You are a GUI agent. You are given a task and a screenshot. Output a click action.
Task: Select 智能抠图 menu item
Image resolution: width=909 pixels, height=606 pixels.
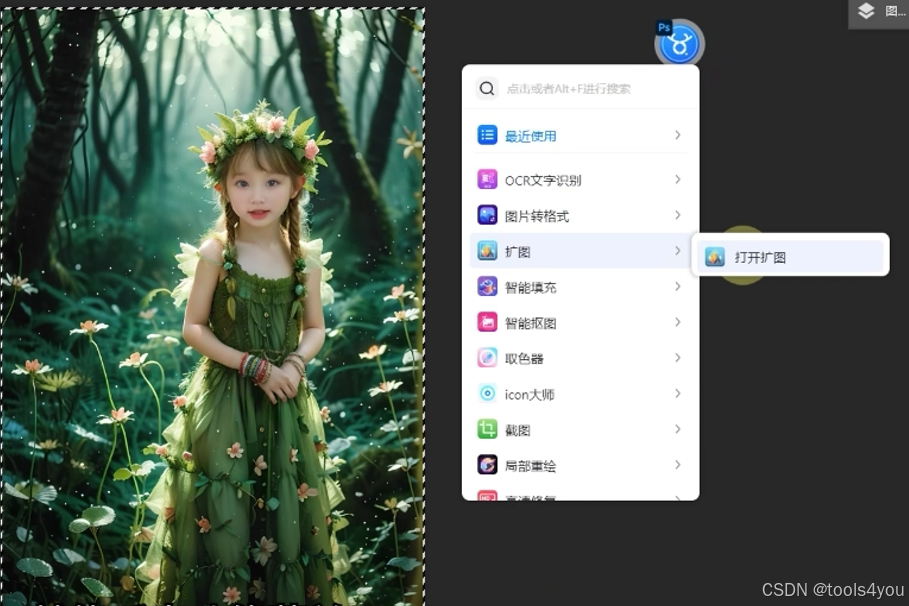tap(580, 322)
